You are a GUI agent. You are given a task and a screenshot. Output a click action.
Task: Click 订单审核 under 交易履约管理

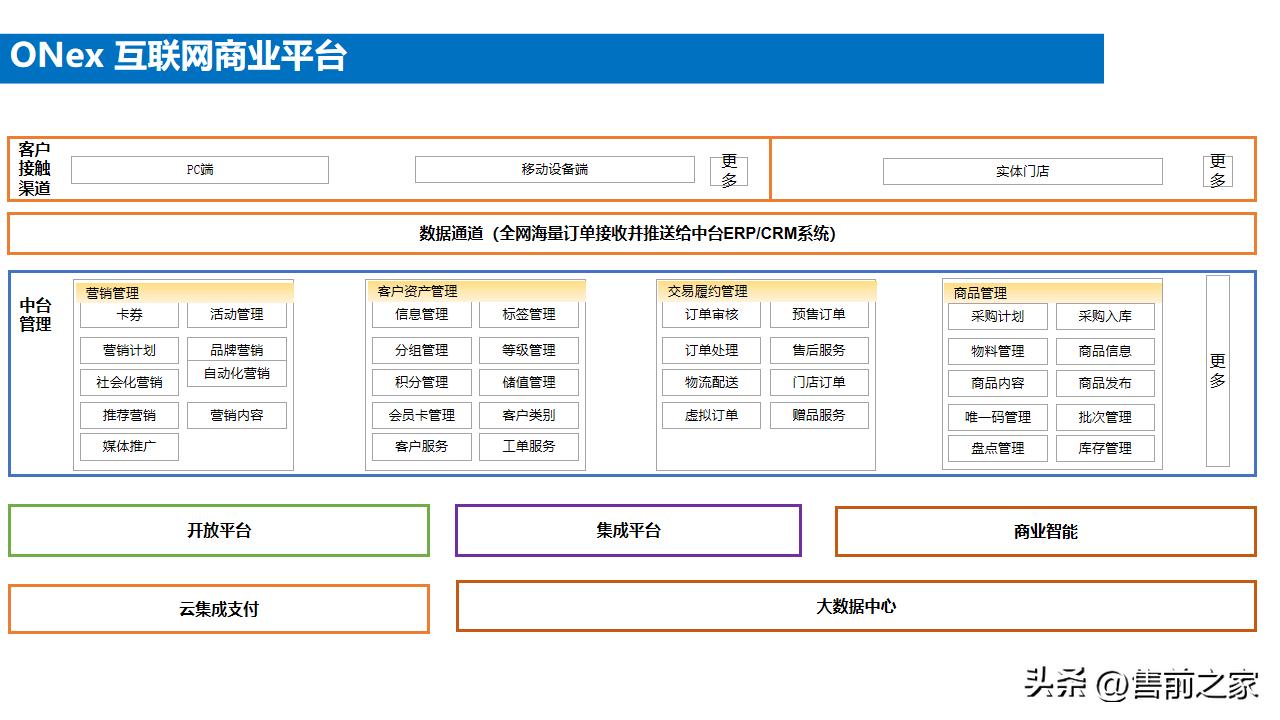[x=711, y=314]
